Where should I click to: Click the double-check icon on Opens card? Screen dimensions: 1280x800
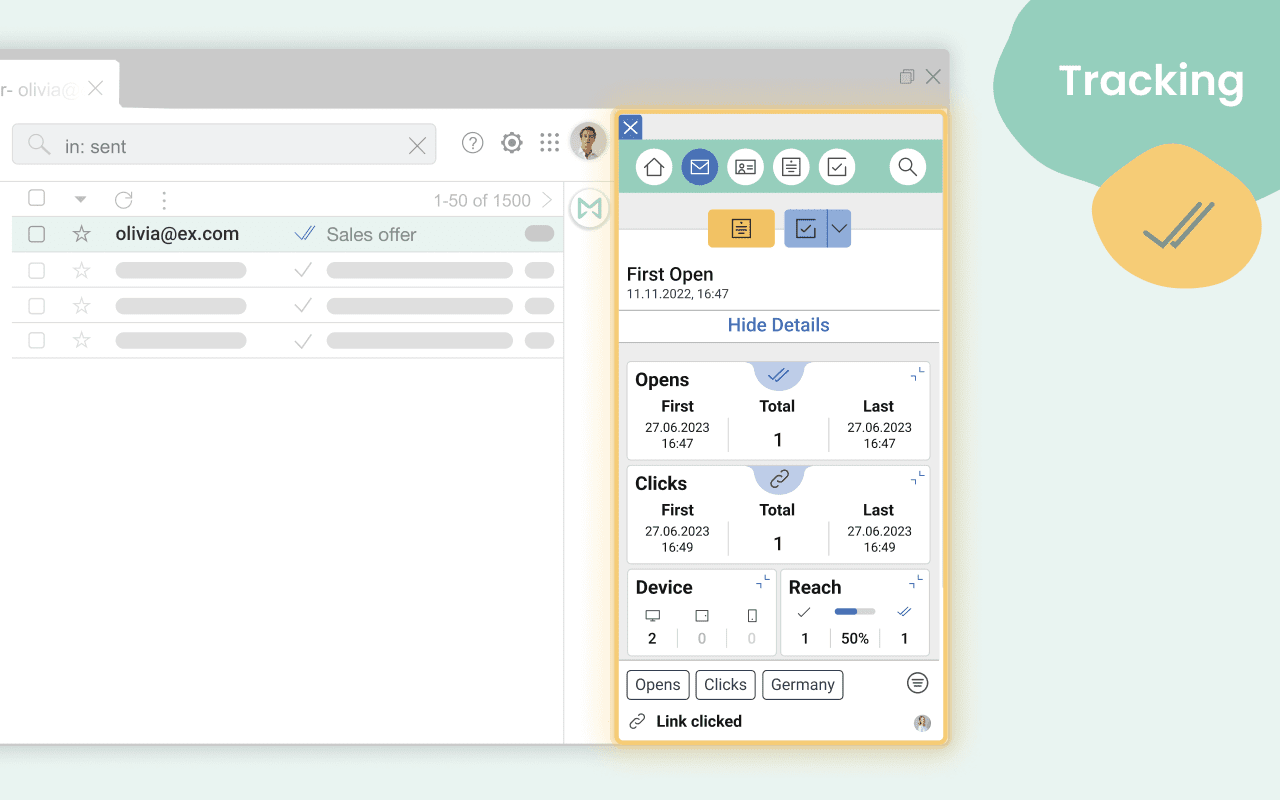click(x=779, y=375)
